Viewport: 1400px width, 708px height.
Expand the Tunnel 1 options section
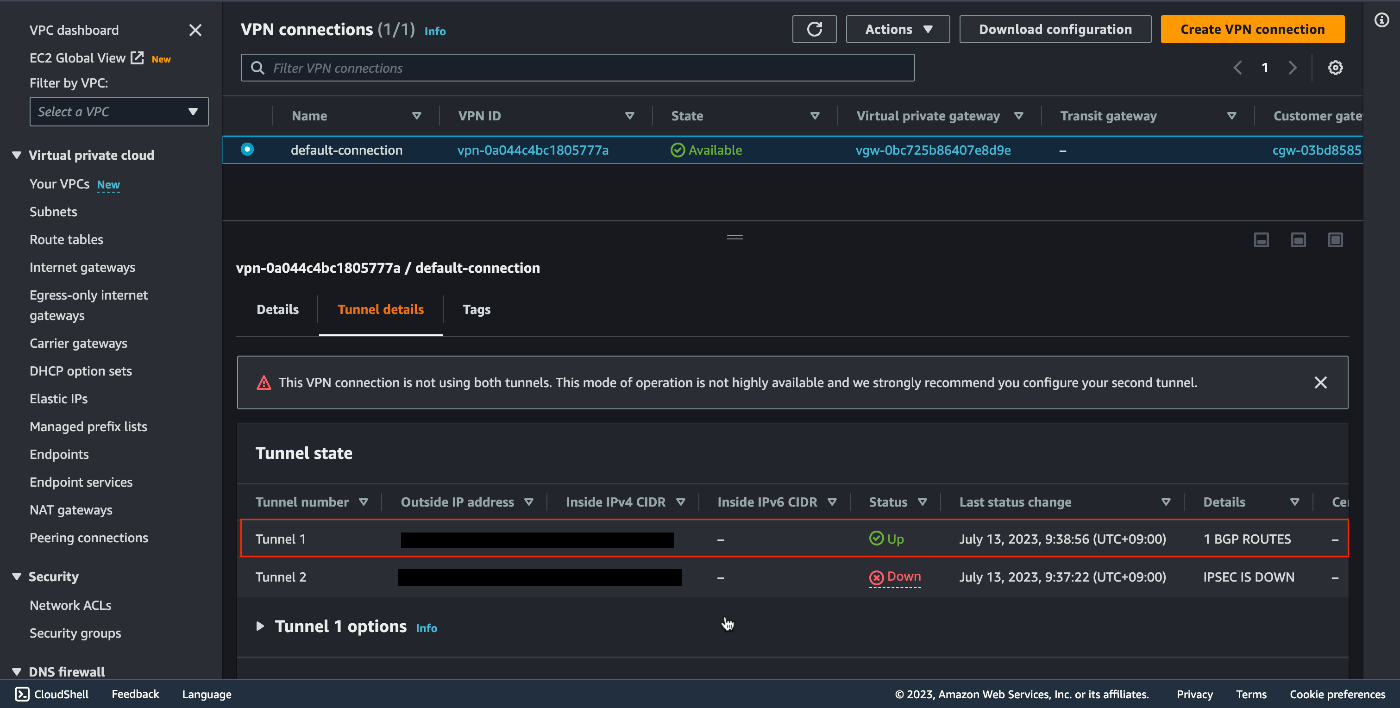[x=260, y=626]
